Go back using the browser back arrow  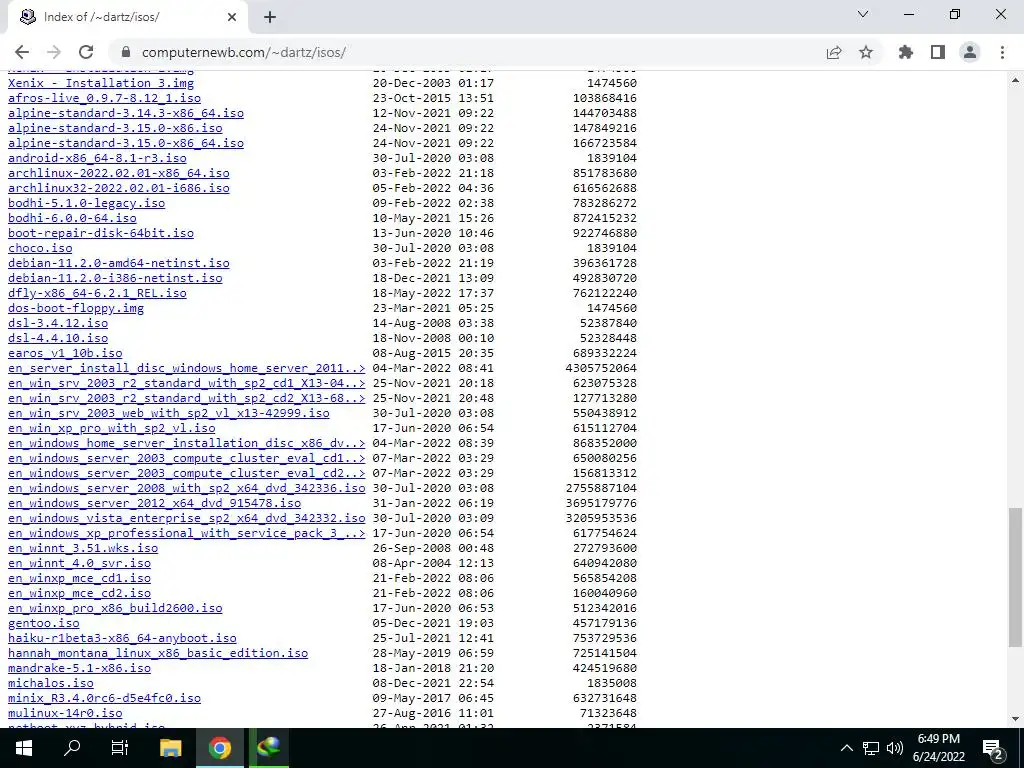pos(22,52)
